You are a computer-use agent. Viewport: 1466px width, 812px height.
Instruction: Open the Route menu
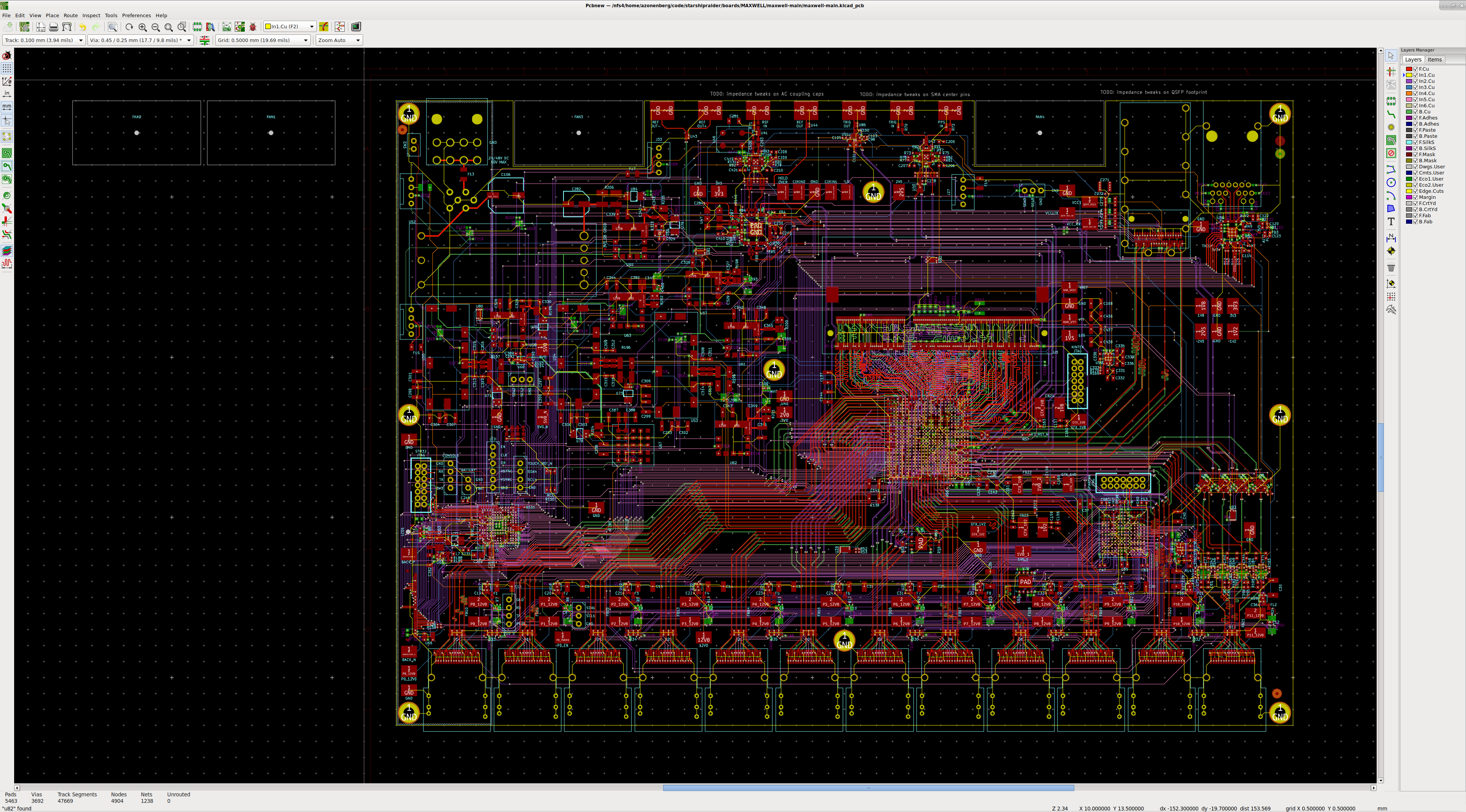[71, 15]
